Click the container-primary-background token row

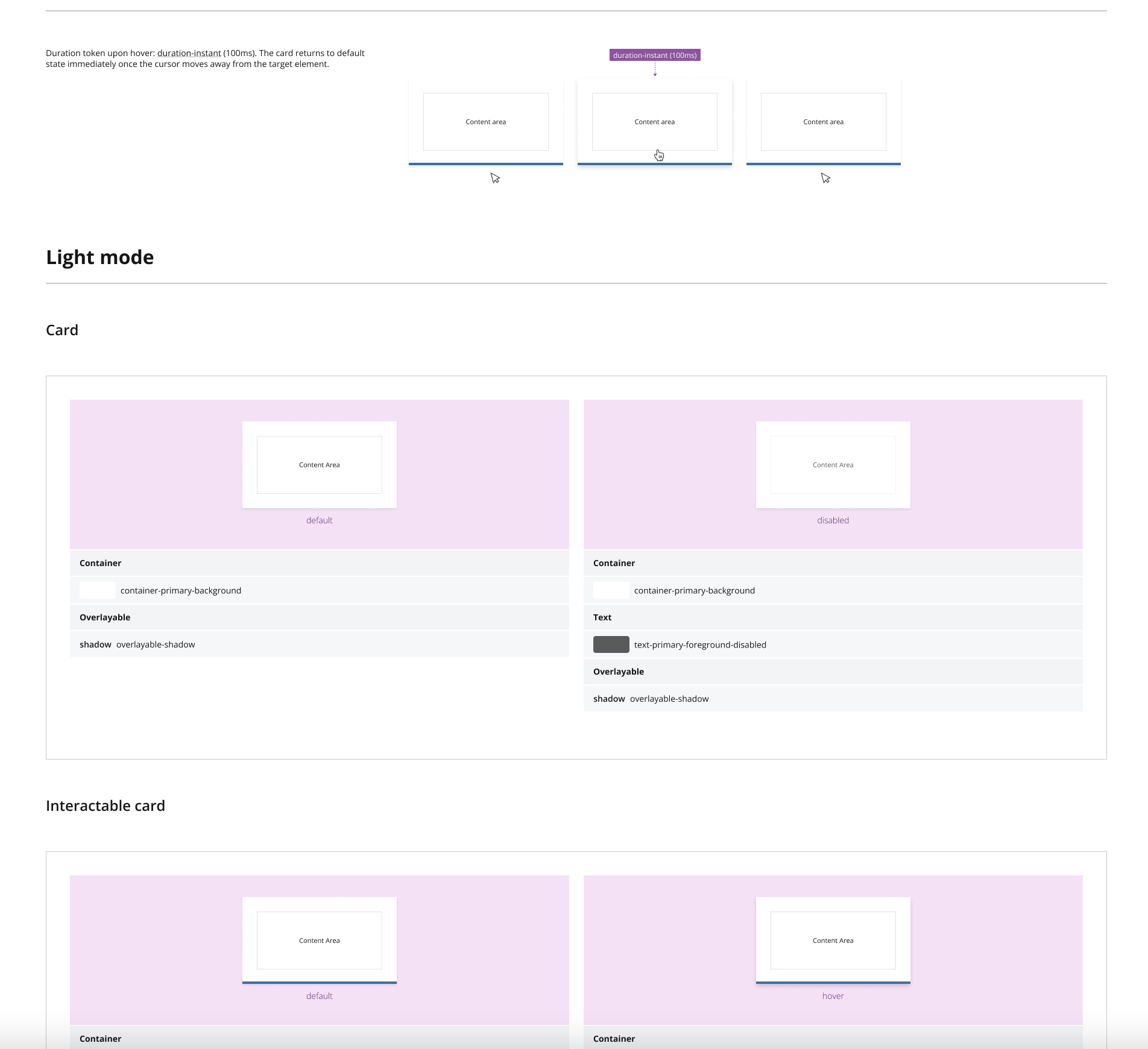[x=181, y=590]
